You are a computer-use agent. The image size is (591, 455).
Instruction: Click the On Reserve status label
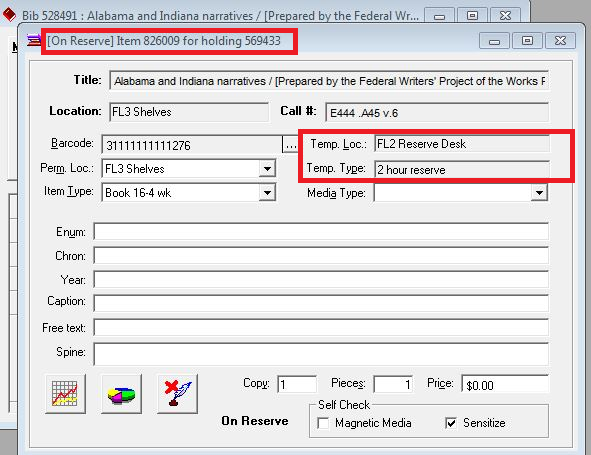point(255,421)
